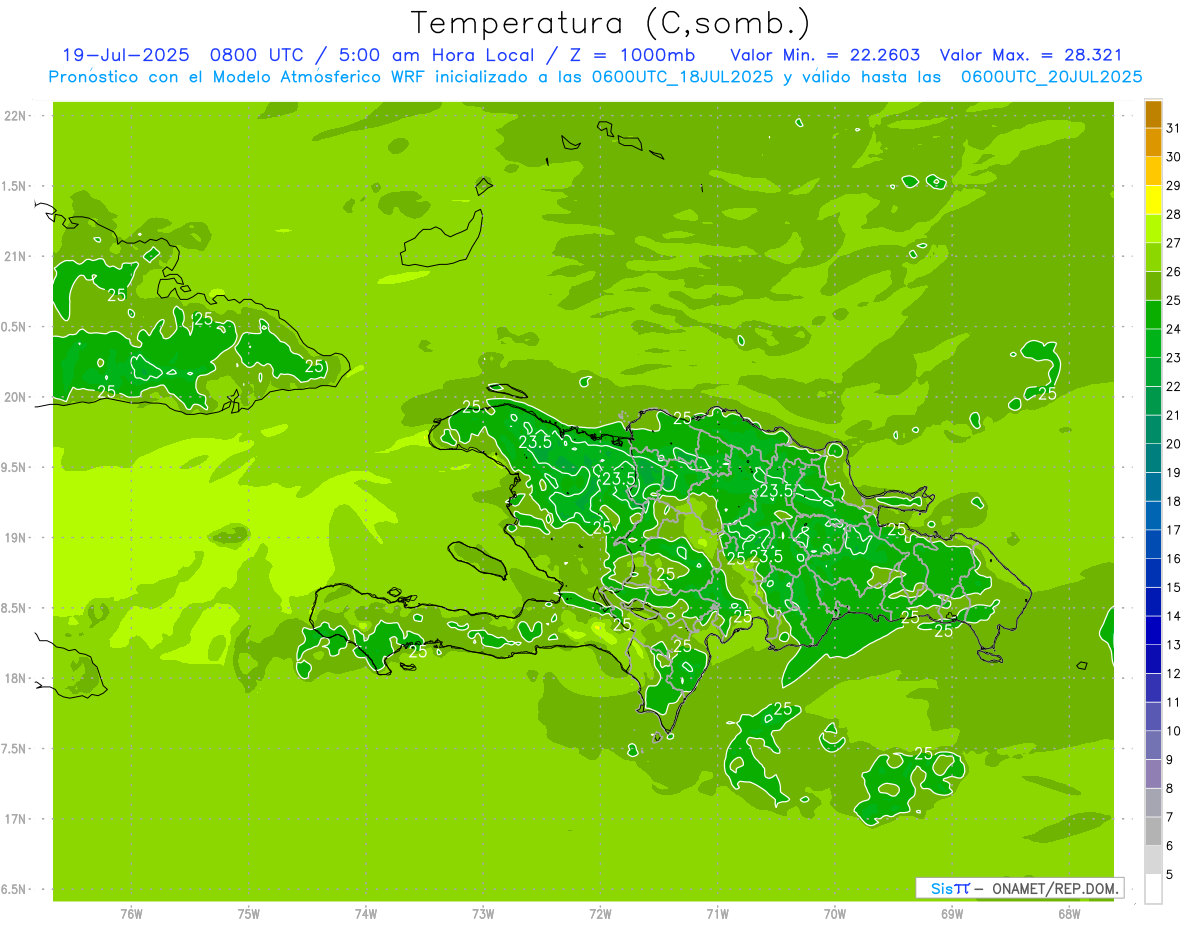Select the '70W' longitude label
Viewport: 1200px width, 927px height.
(x=835, y=914)
